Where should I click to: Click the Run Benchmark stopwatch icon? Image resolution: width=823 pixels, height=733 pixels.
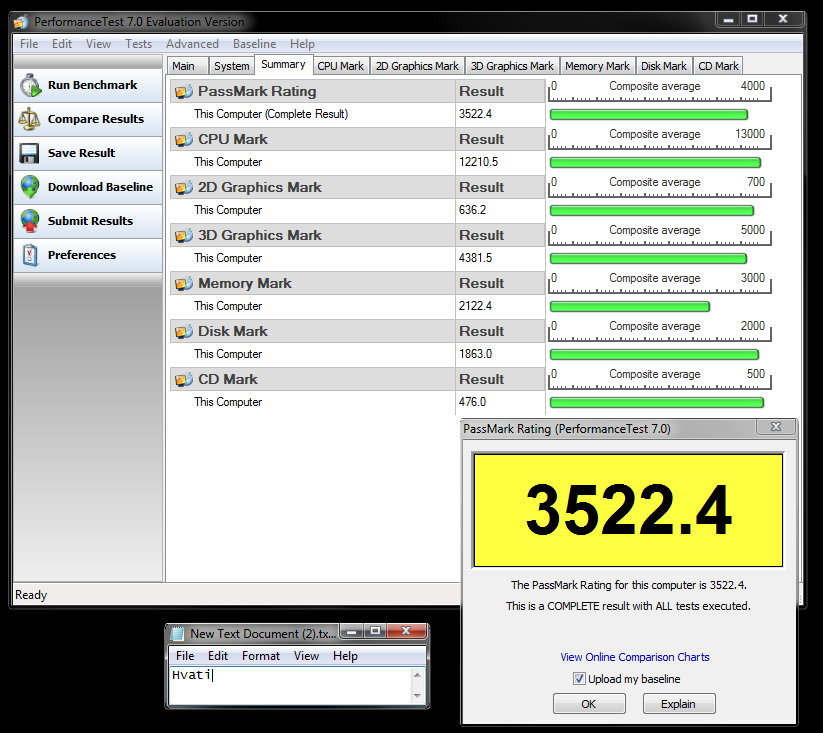30,86
